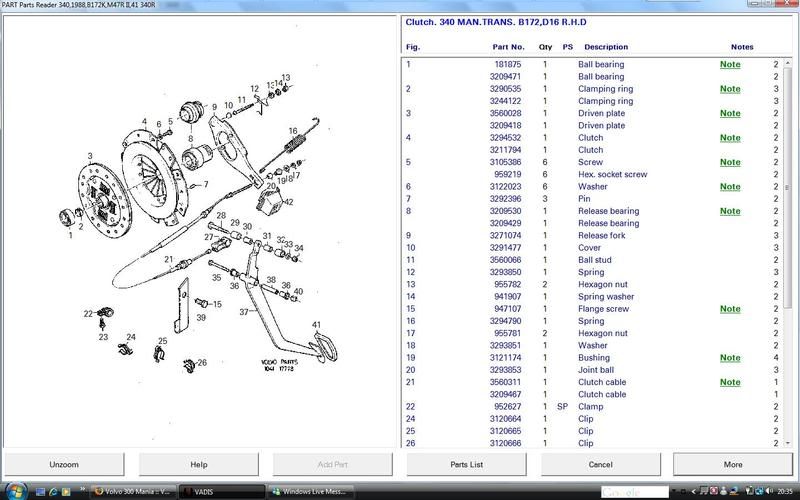The image size is (800, 500).
Task: Open the Note for Screw 3105386
Action: pos(730,162)
